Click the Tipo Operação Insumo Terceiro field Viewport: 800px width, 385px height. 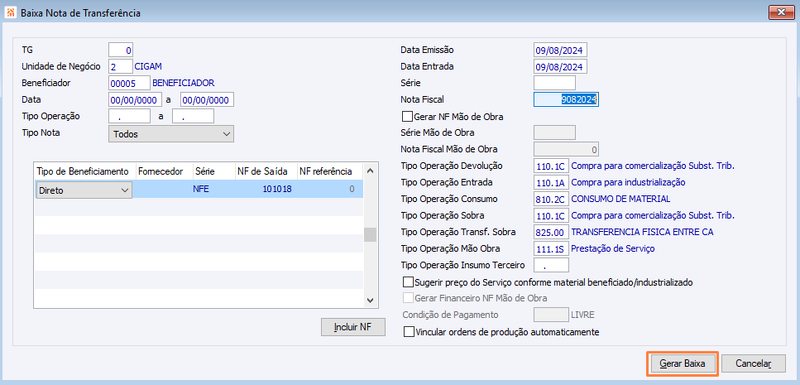tap(551, 265)
